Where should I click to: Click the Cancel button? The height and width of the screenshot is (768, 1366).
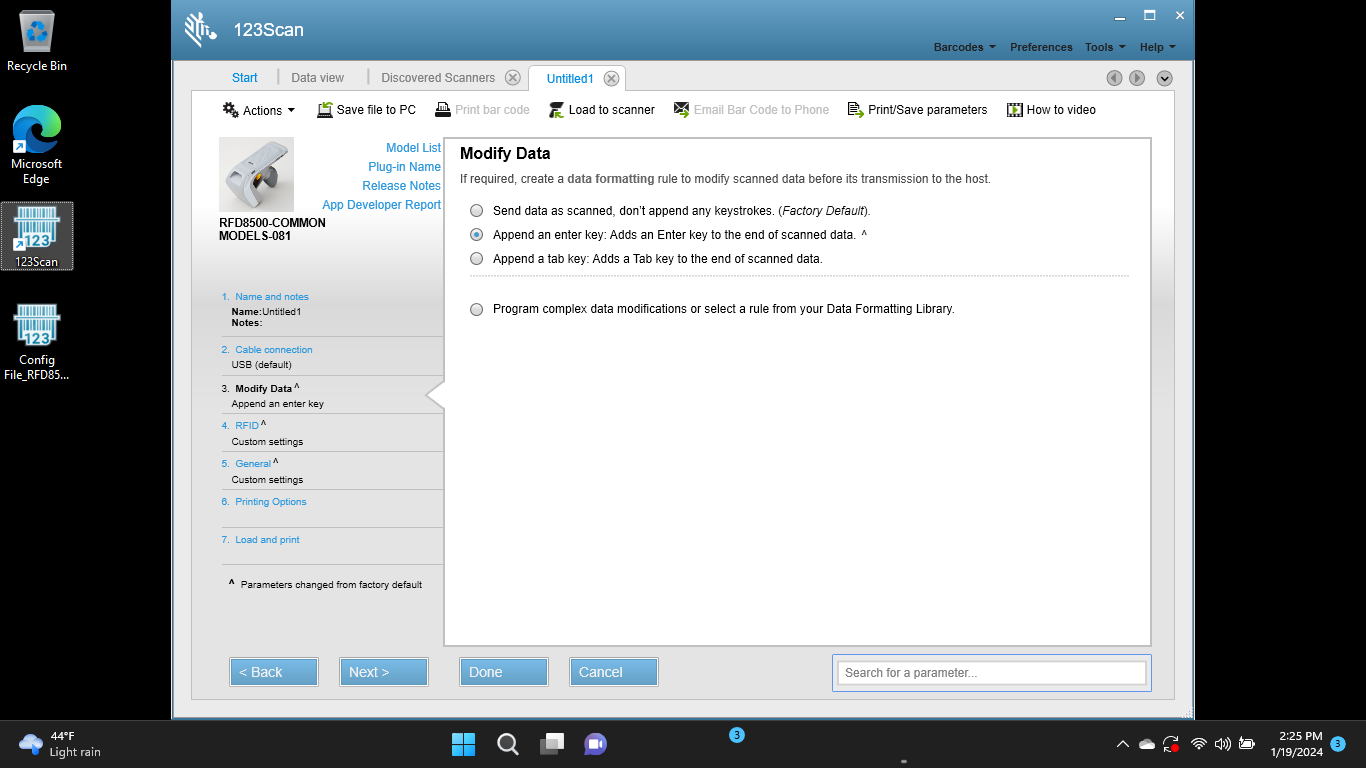tap(614, 672)
